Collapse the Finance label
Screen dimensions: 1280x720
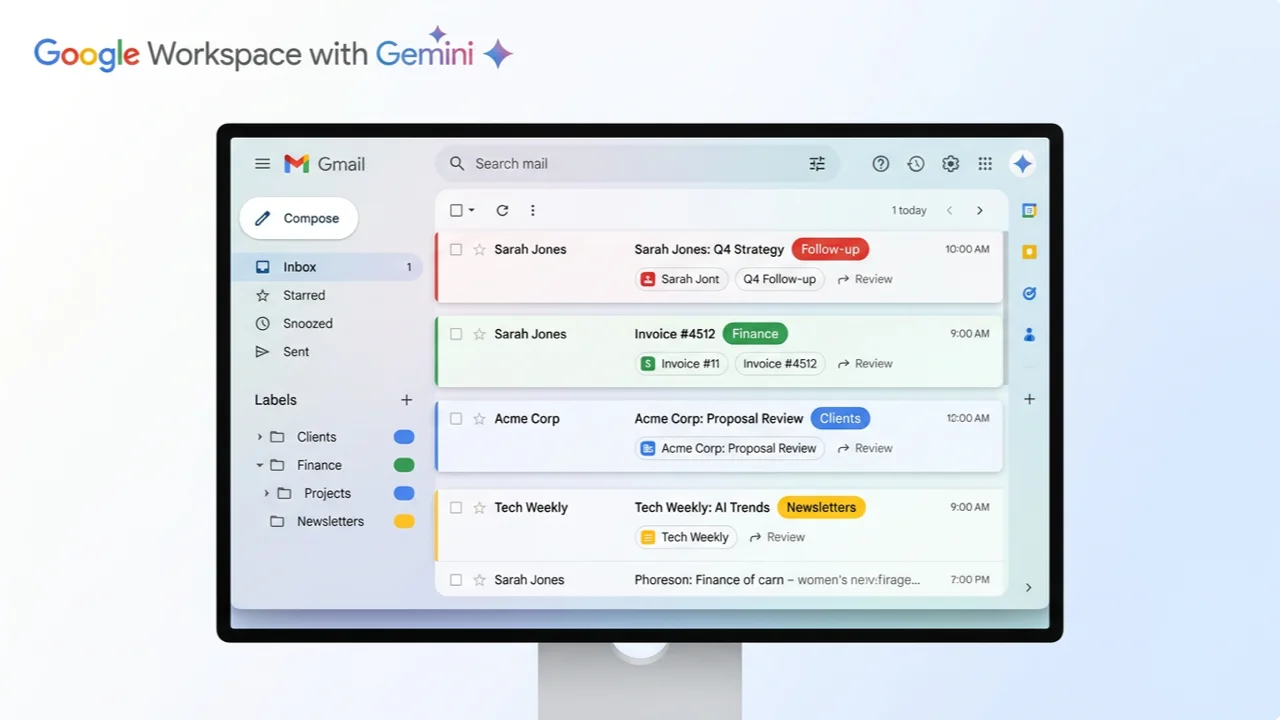(260, 465)
